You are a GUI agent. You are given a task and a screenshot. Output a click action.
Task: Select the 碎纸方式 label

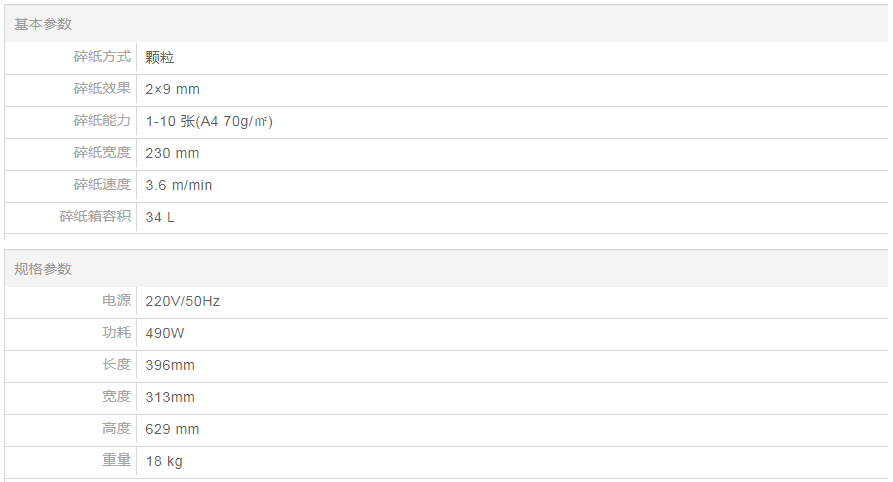102,57
